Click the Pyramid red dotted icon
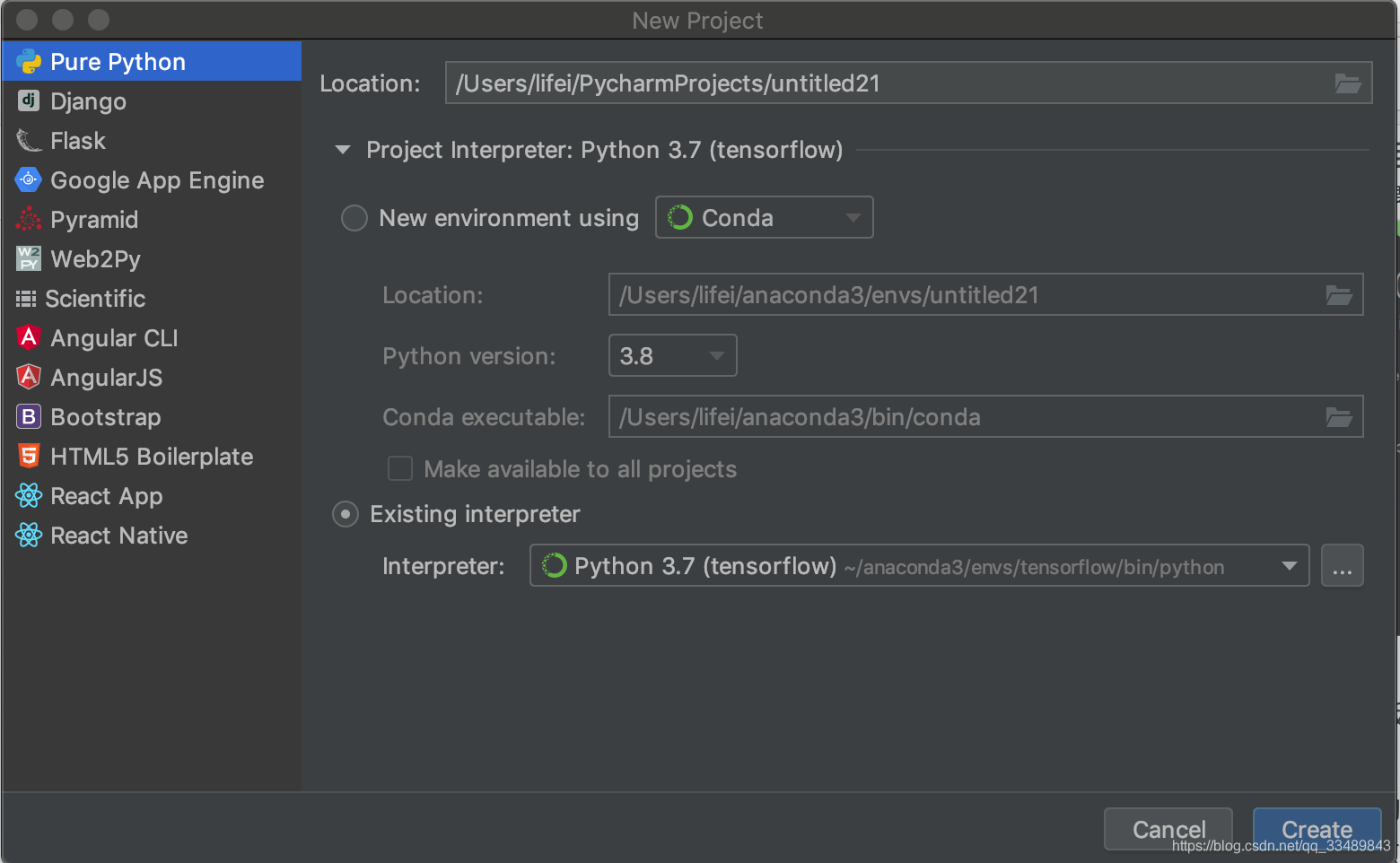The width and height of the screenshot is (1400, 863). click(29, 219)
